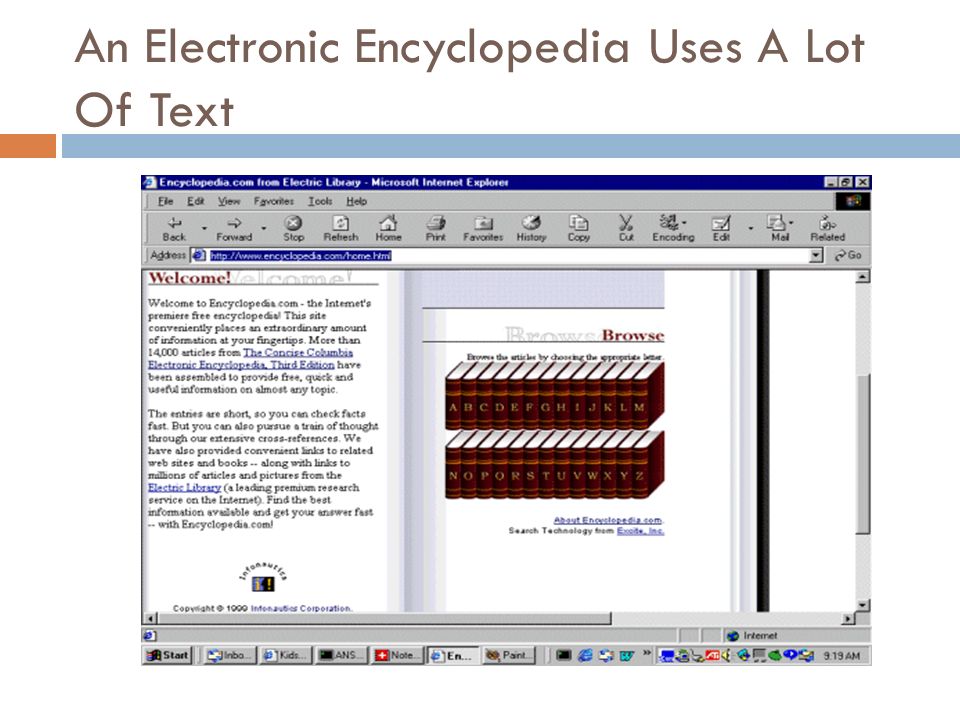Click the vertical scrollbar up arrow

click(863, 277)
